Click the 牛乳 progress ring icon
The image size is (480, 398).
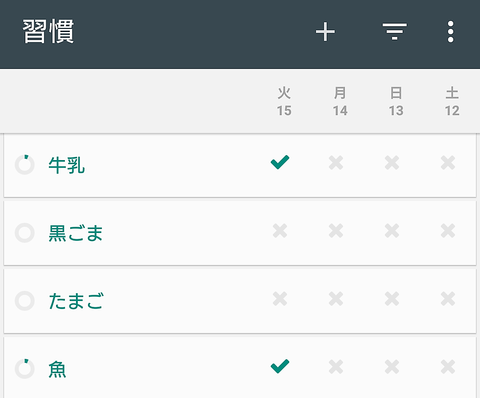(25, 164)
